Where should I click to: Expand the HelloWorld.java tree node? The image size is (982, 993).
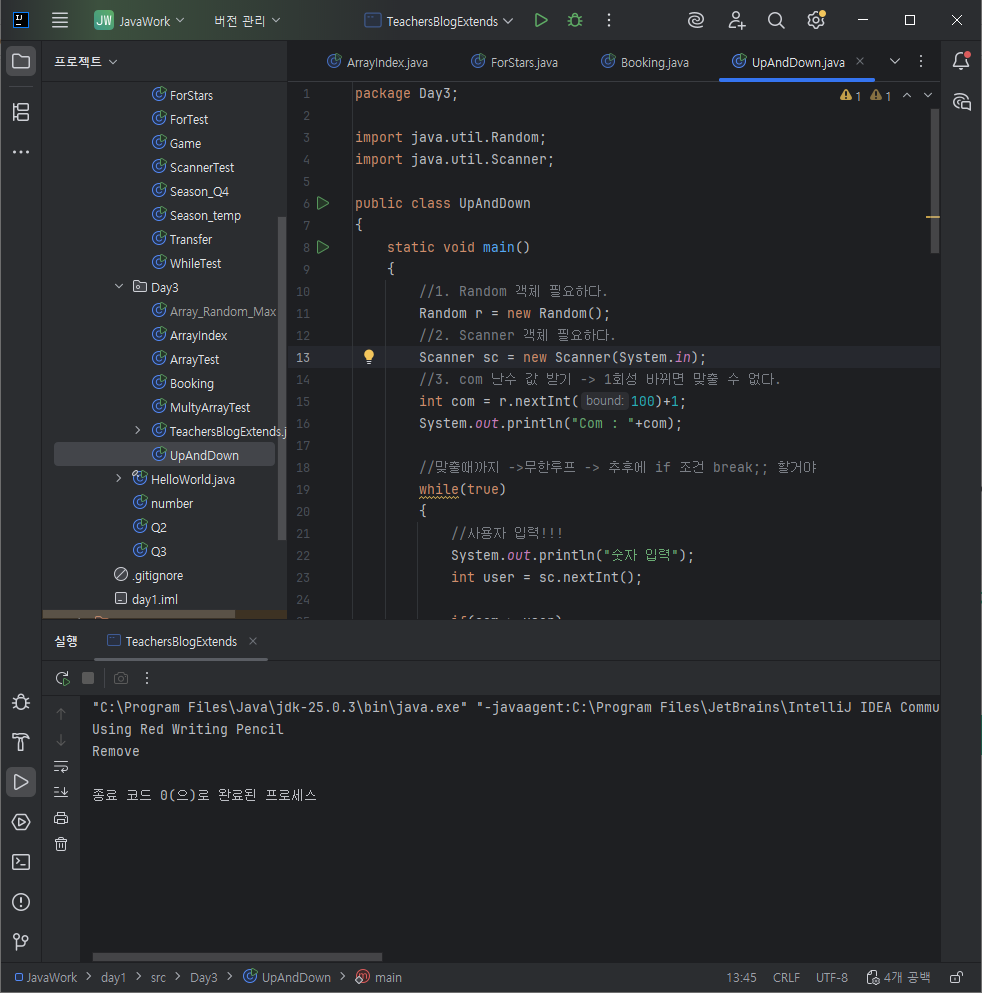point(119,479)
